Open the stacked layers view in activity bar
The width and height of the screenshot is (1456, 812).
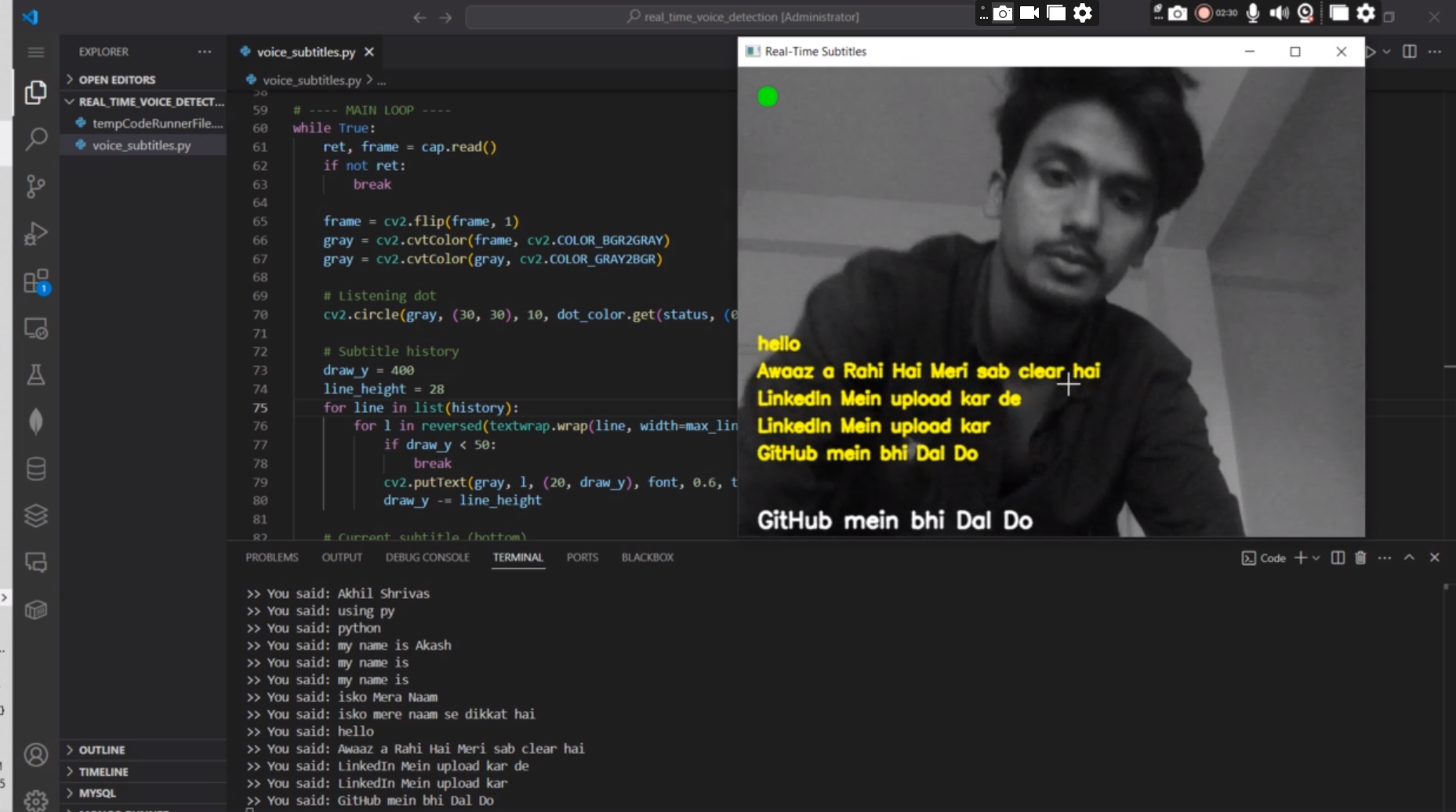click(x=35, y=516)
